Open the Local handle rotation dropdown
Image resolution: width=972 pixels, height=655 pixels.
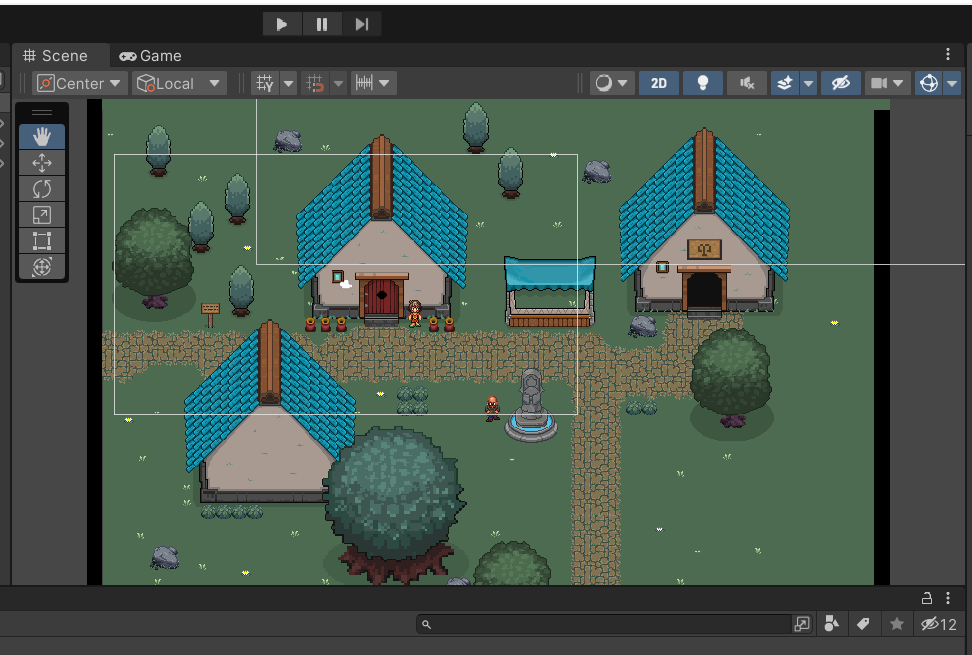click(180, 83)
